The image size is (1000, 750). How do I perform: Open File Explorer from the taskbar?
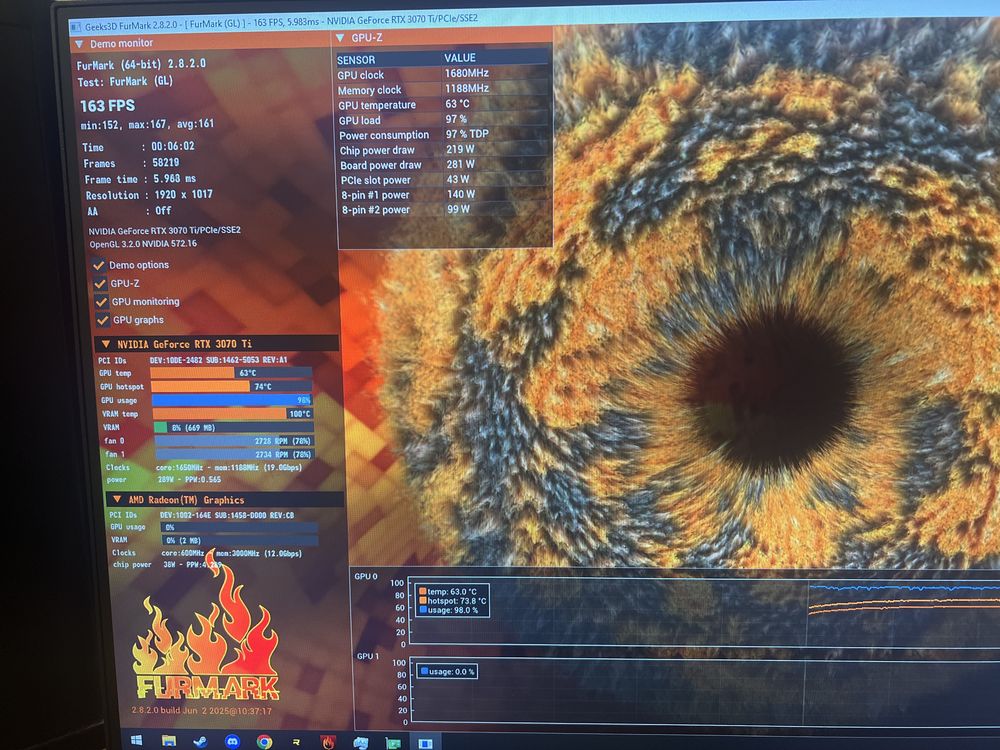coord(168,740)
